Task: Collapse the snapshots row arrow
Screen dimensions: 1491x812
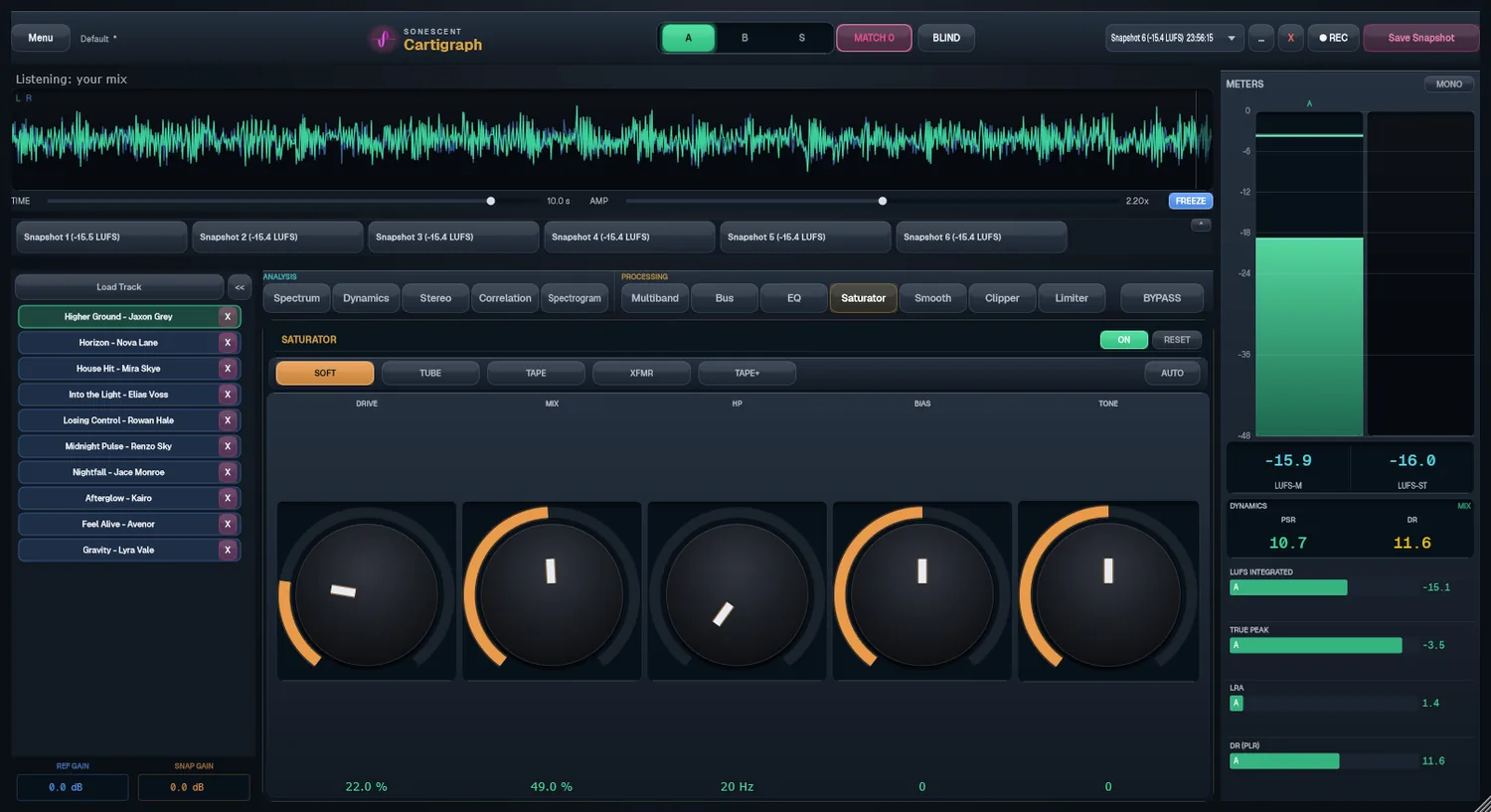Action: point(1201,225)
